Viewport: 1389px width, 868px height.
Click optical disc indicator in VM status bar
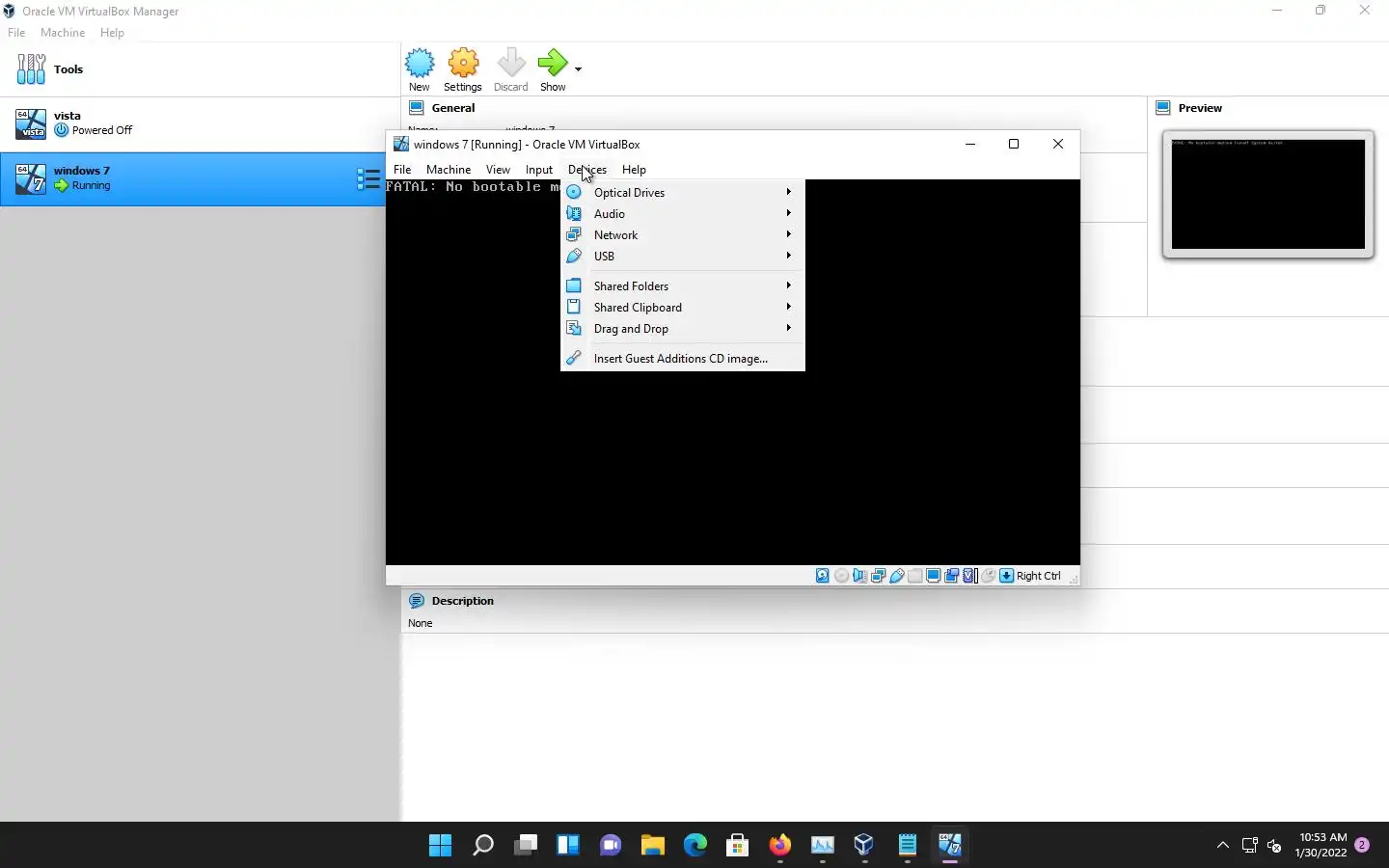coord(841,576)
